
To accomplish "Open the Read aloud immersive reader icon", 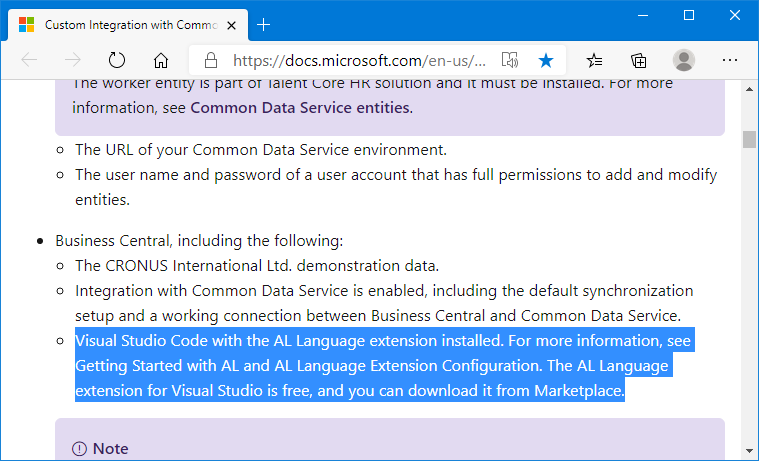I will click(x=510, y=60).
